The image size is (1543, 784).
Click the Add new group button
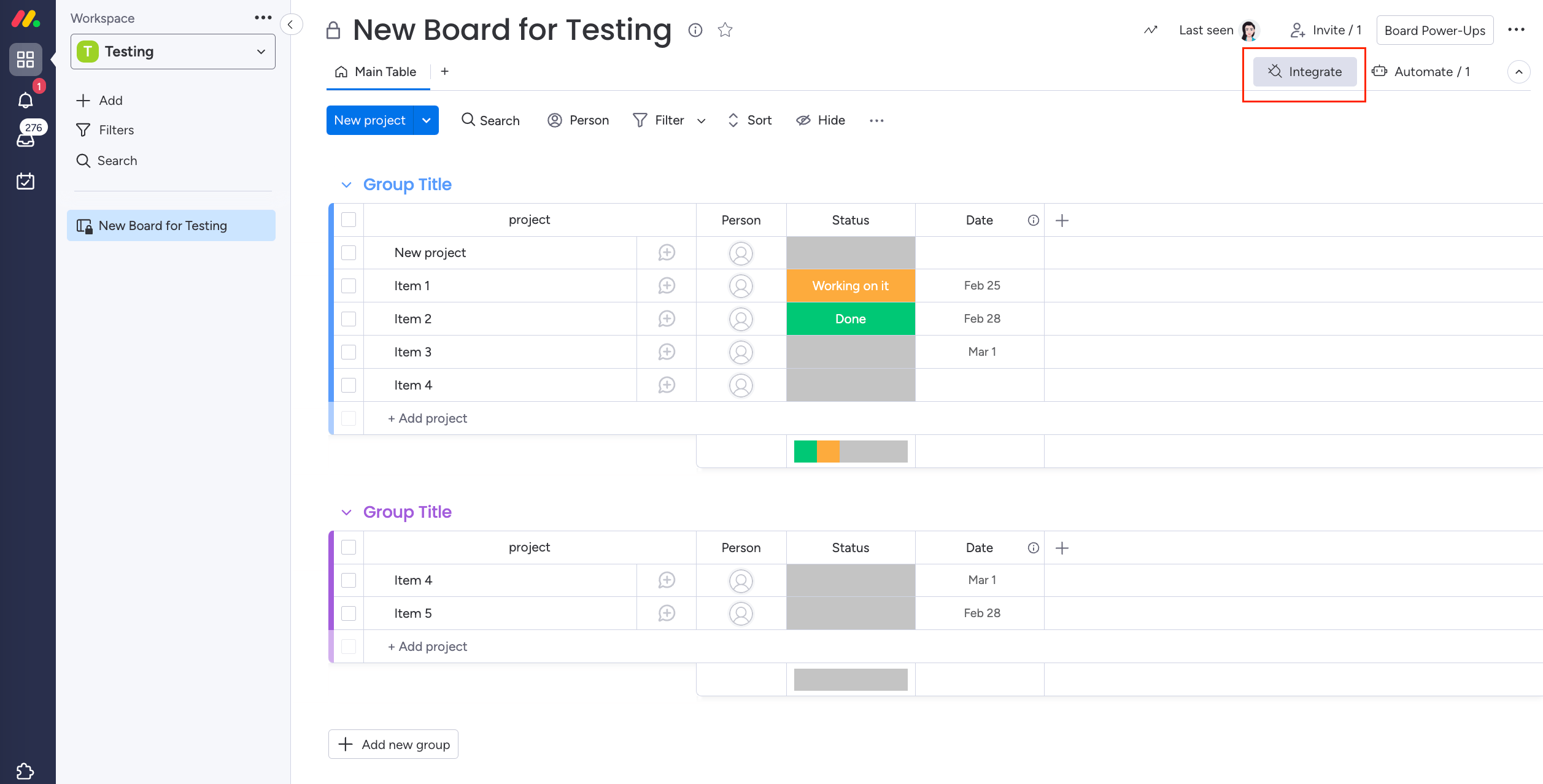coord(393,744)
